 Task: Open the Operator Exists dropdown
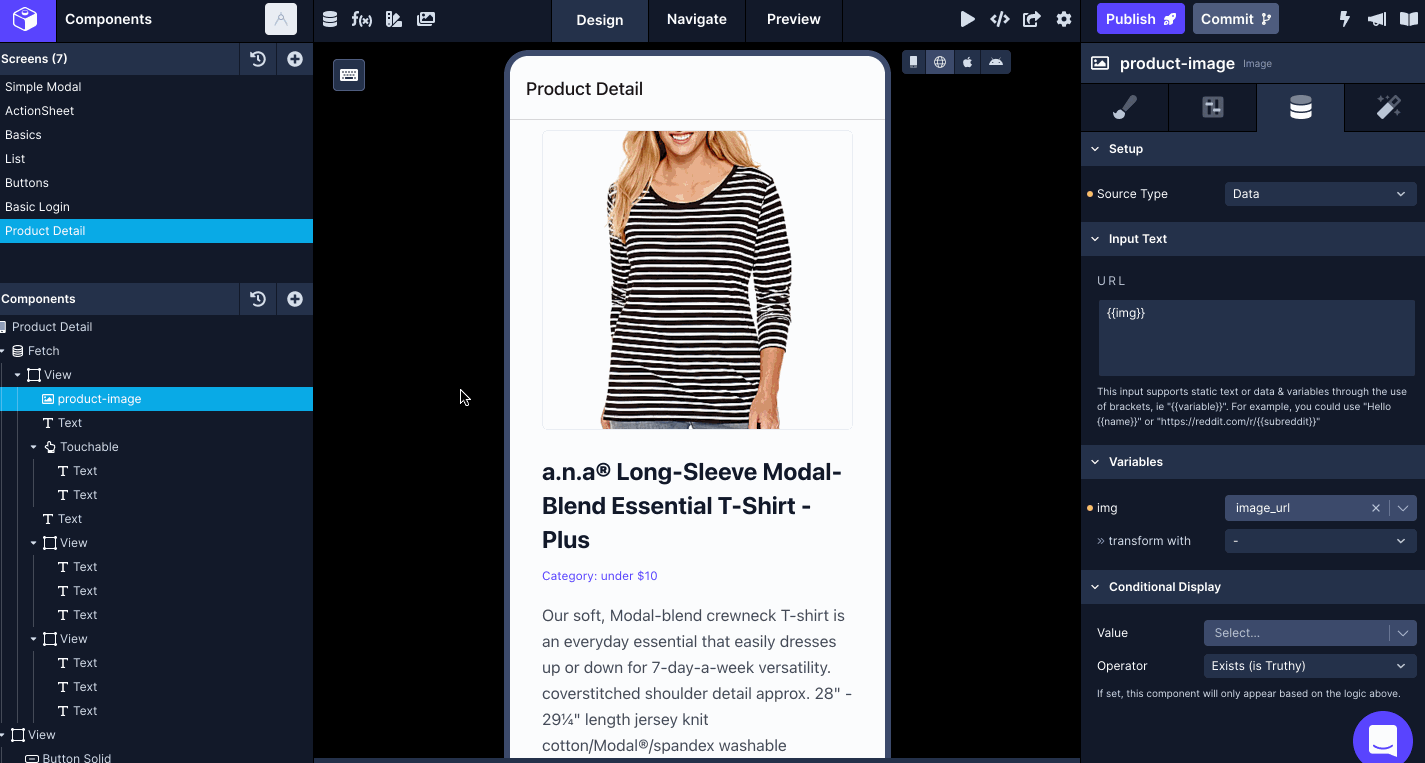point(1310,666)
